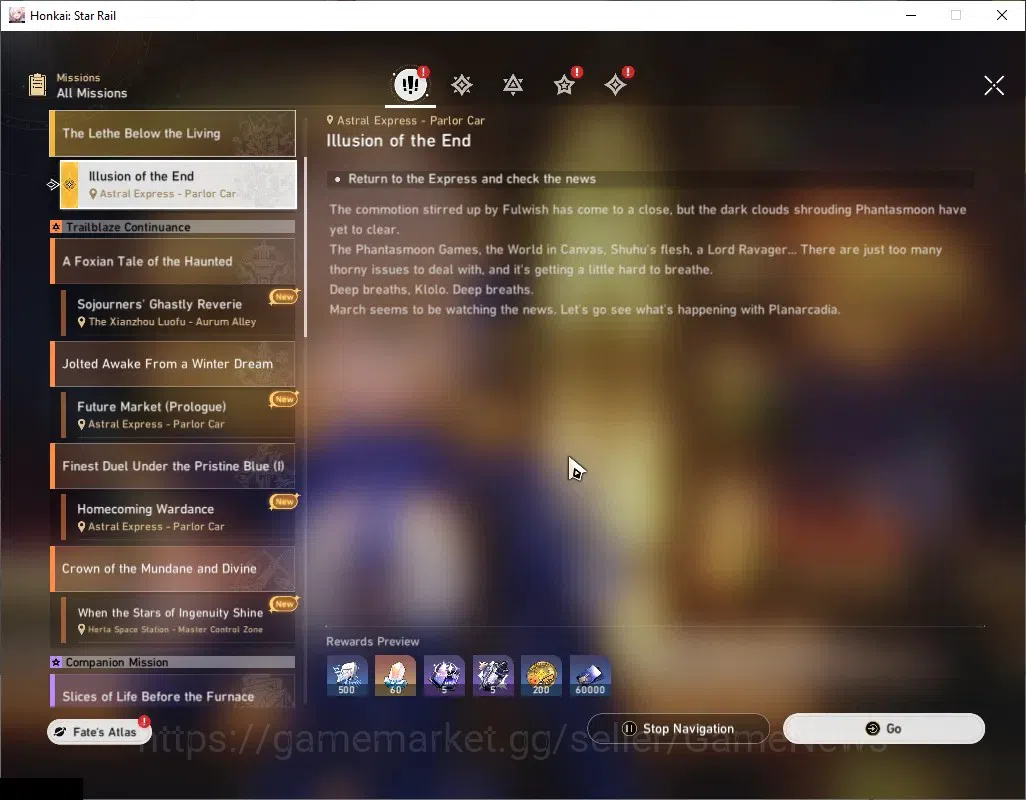
Task: Click the Go button
Action: point(883,729)
